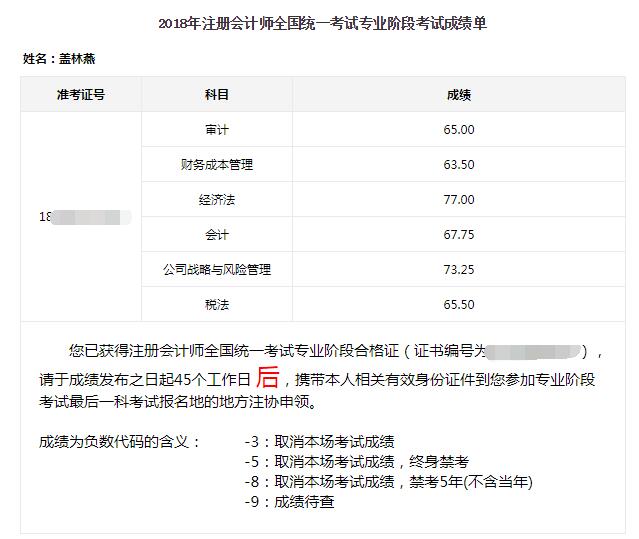Select the 经济法 subject cell

tap(217, 200)
